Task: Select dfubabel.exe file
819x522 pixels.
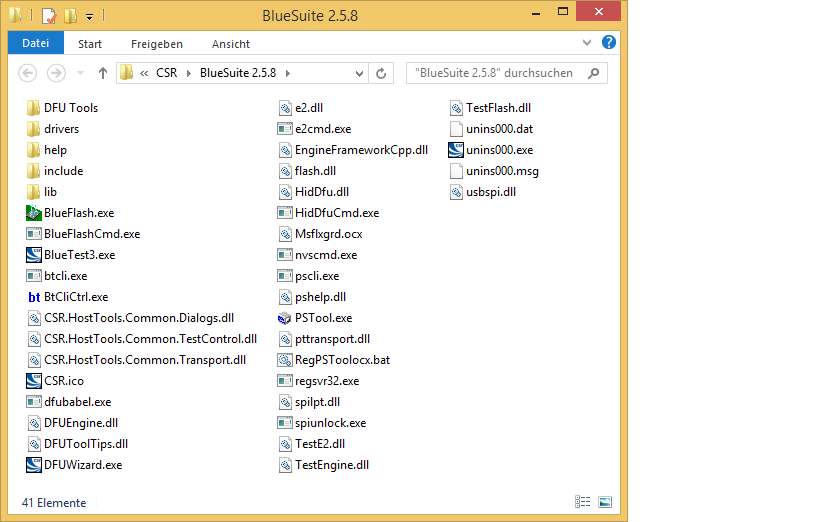Action: 68,402
